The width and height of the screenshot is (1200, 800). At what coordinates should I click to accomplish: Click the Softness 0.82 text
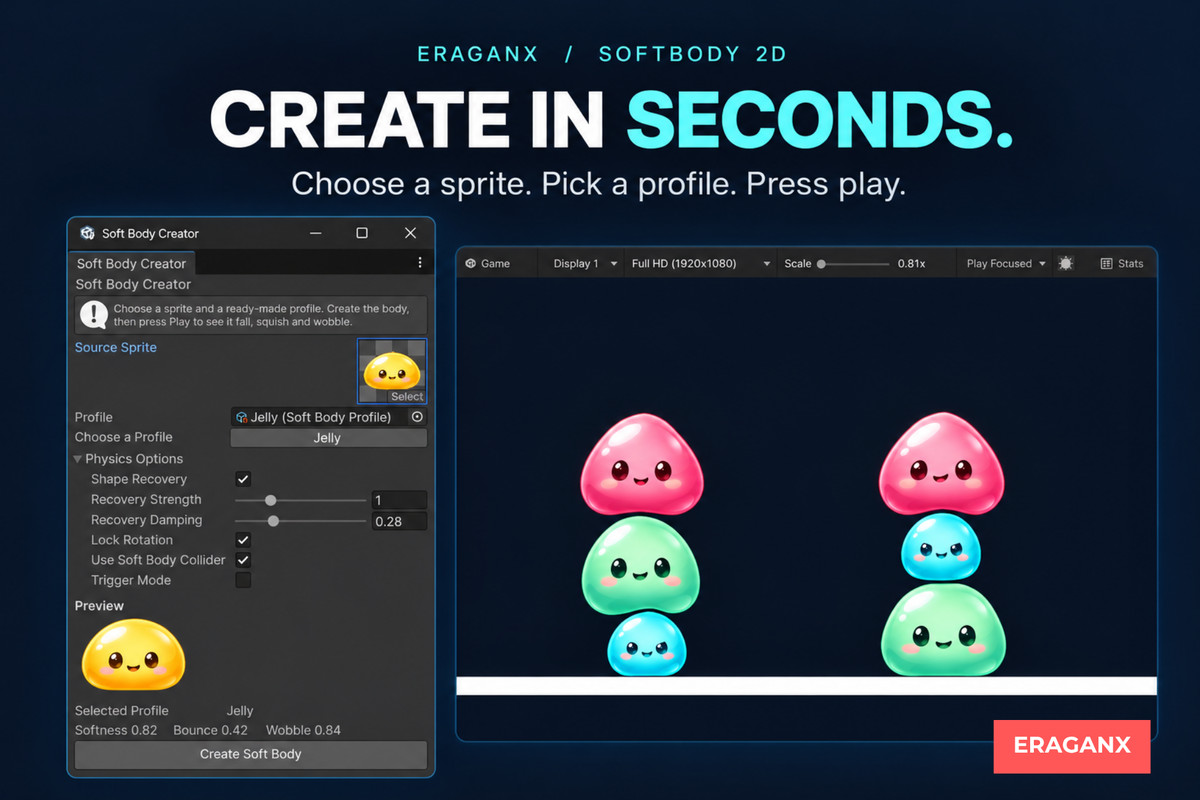(x=116, y=730)
